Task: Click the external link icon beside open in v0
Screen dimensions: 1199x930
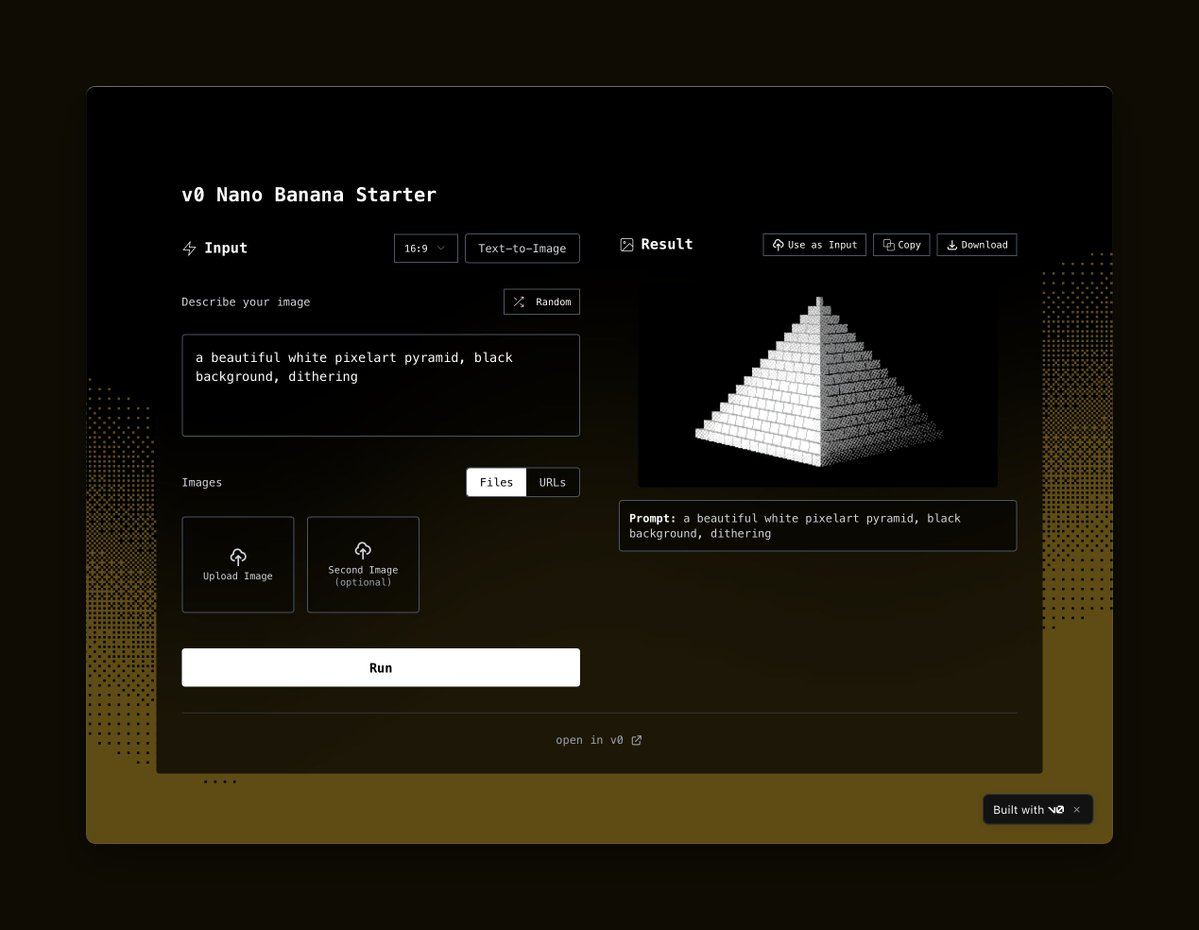Action: click(637, 740)
